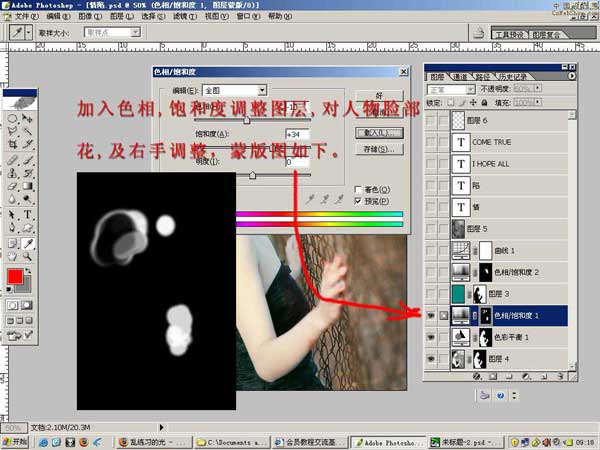Viewport: 600px width, 450px height.
Task: Open the gray background color swatch
Action: tap(26, 287)
